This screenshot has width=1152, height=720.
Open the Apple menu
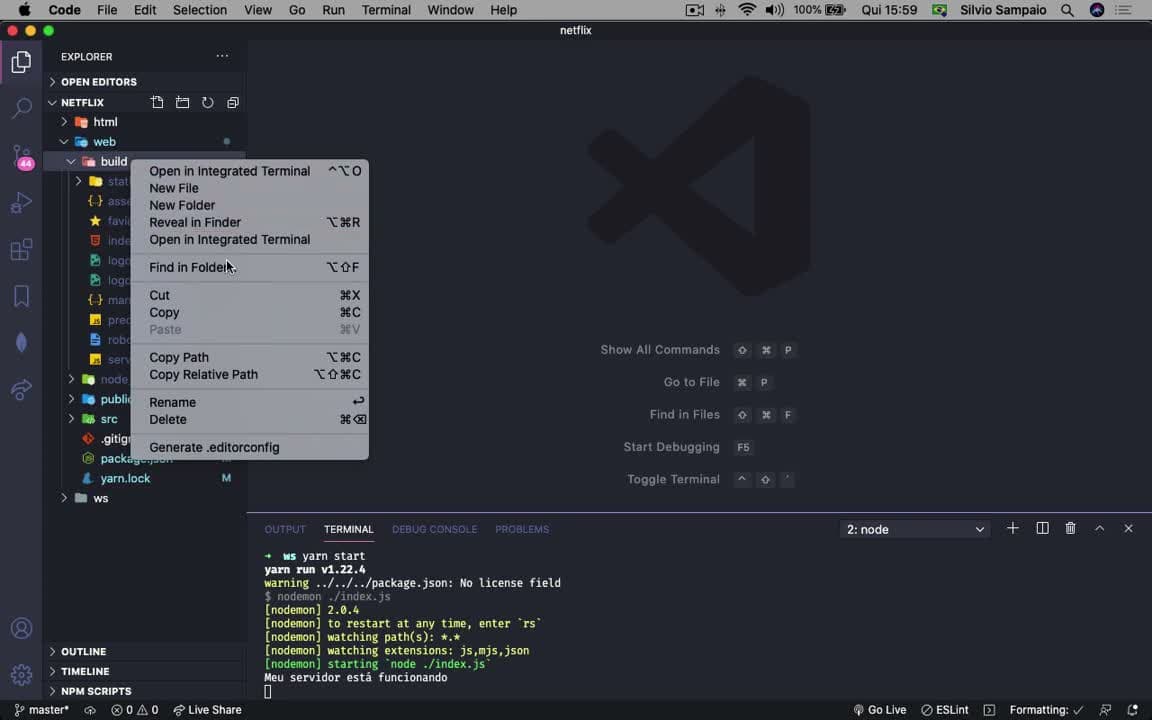tap(24, 10)
